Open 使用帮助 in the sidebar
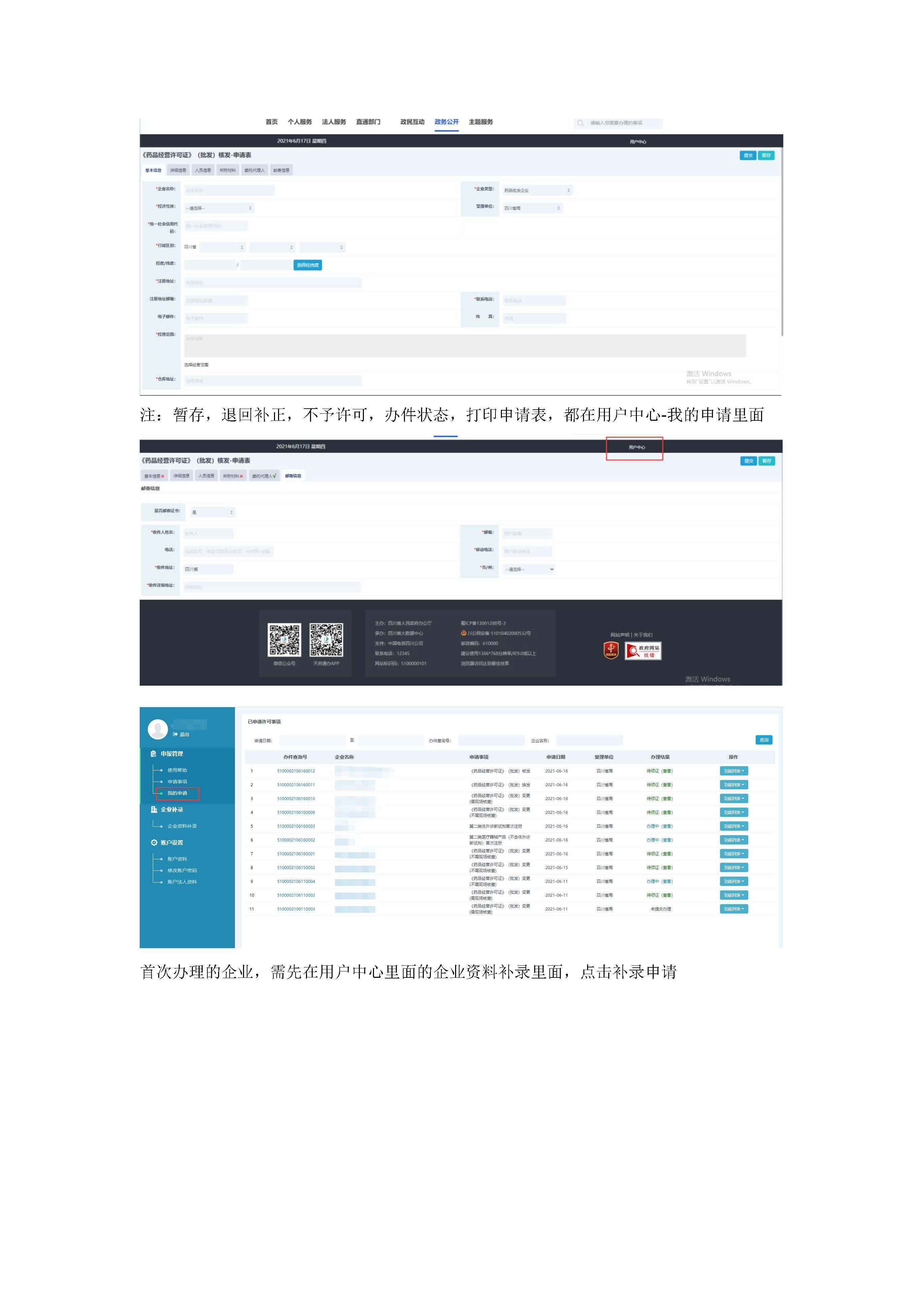The width and height of the screenshot is (924, 1307). (177, 770)
